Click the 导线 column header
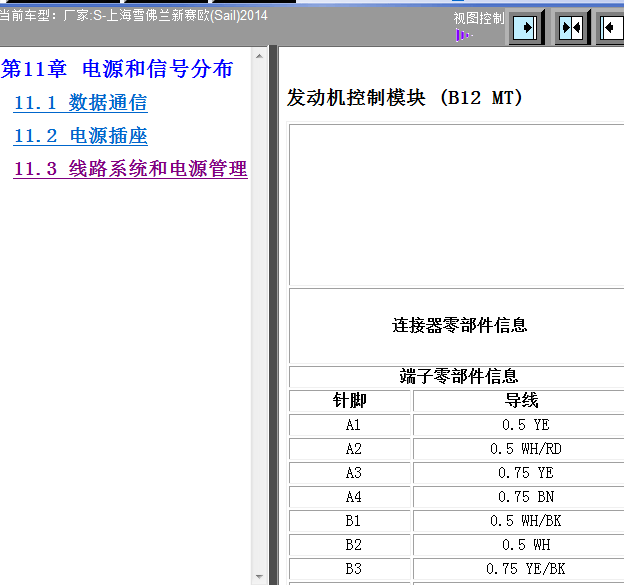Screen dimensions: 624x585 pyautogui.click(x=519, y=400)
